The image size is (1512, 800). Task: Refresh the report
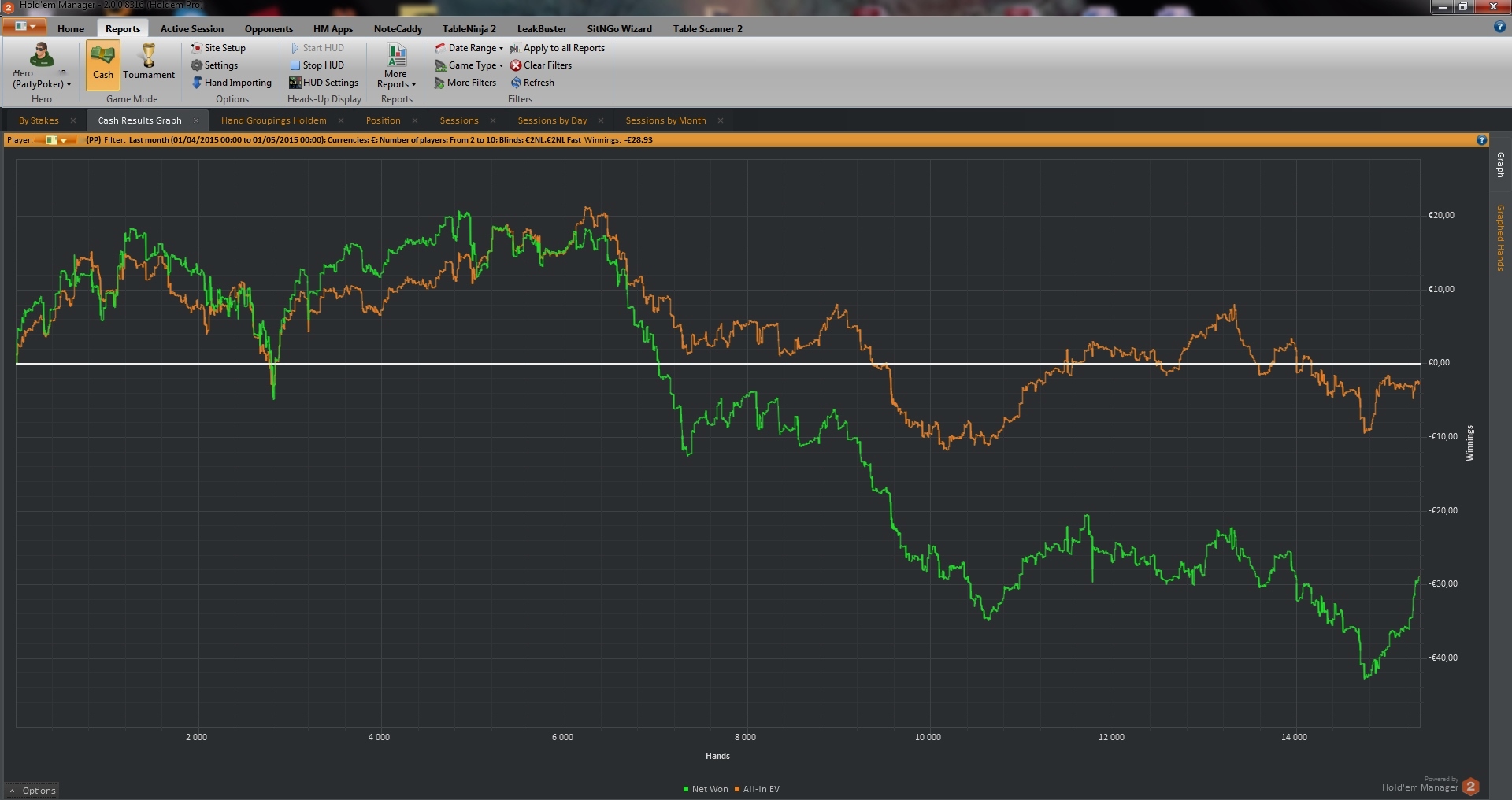click(532, 83)
